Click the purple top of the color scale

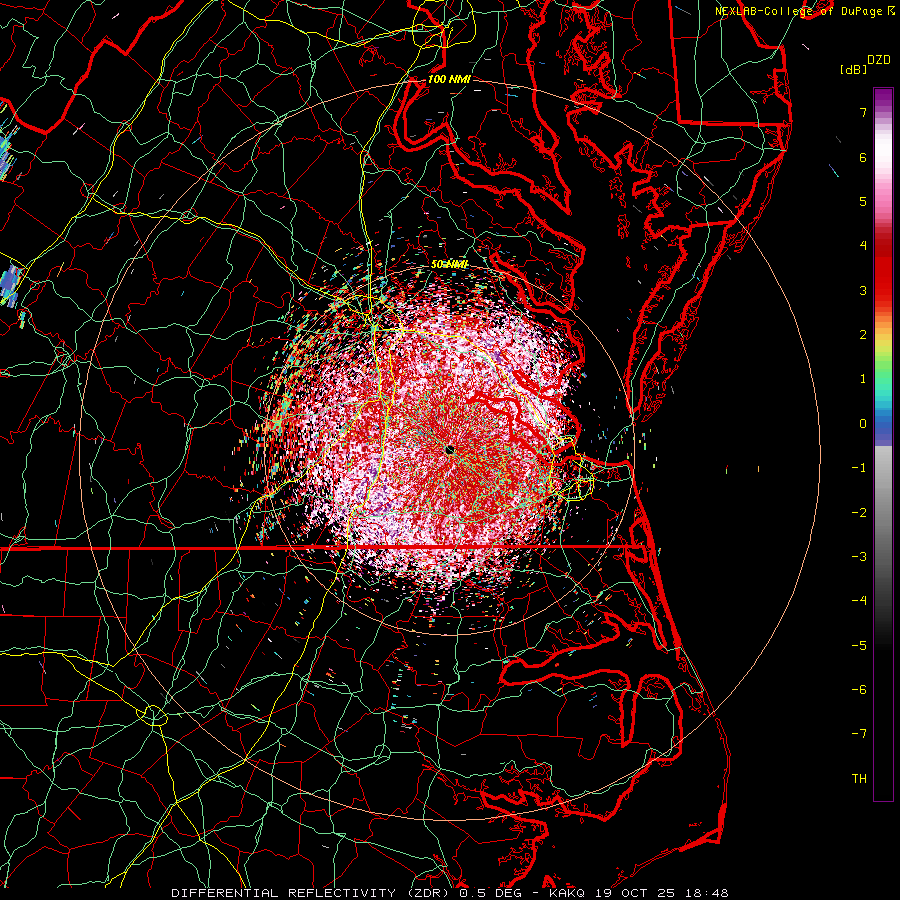tap(883, 98)
